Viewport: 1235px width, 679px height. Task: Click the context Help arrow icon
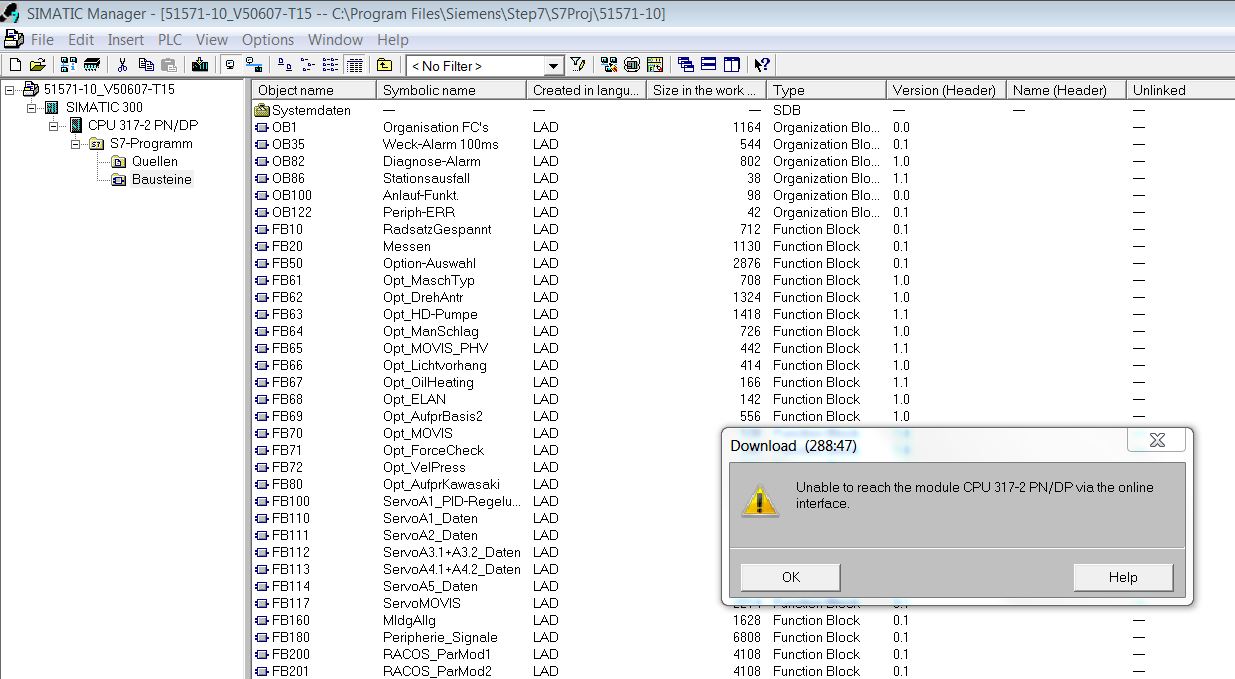click(x=762, y=65)
